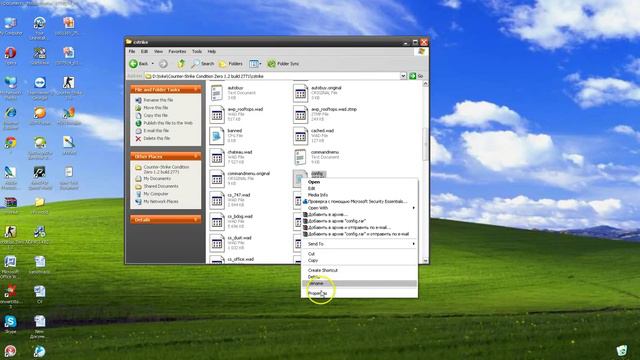
Task: Choose Media Info in context menu
Action: 360,195
